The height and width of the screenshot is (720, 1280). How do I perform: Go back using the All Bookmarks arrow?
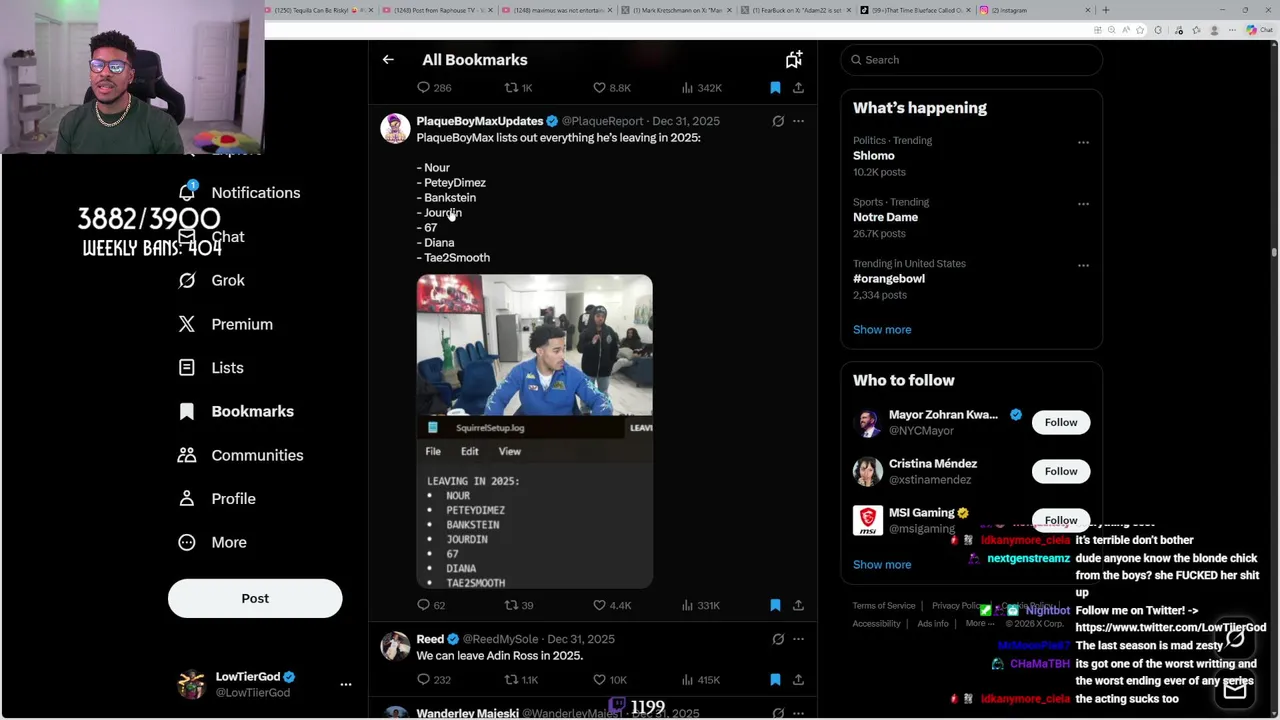pos(388,60)
